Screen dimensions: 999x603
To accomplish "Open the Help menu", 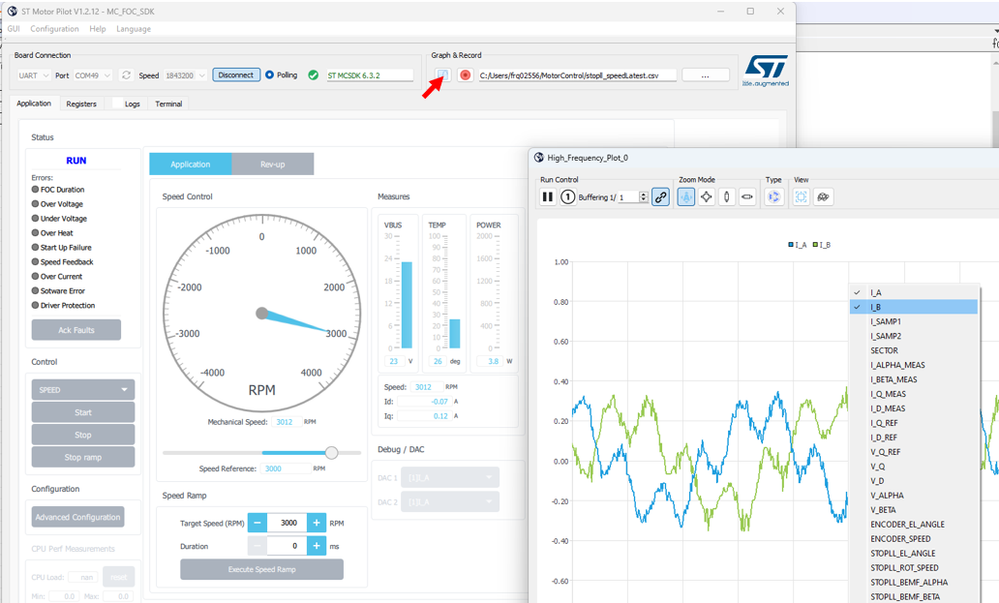I will [x=97, y=29].
